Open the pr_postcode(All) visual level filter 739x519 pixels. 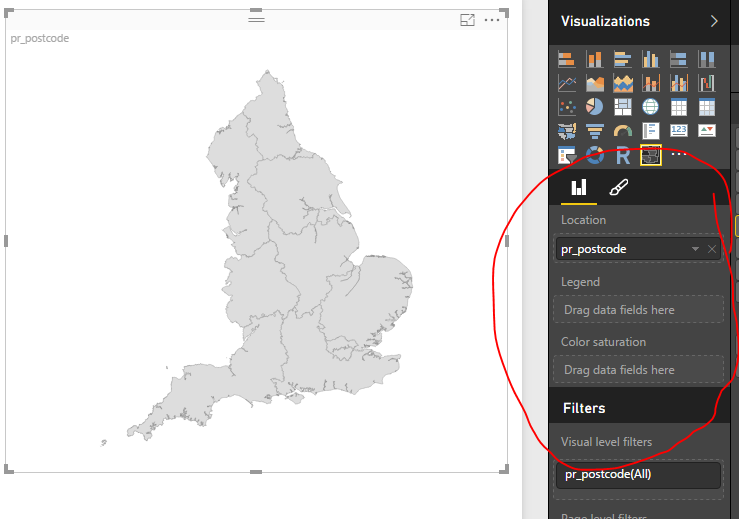click(x=639, y=474)
